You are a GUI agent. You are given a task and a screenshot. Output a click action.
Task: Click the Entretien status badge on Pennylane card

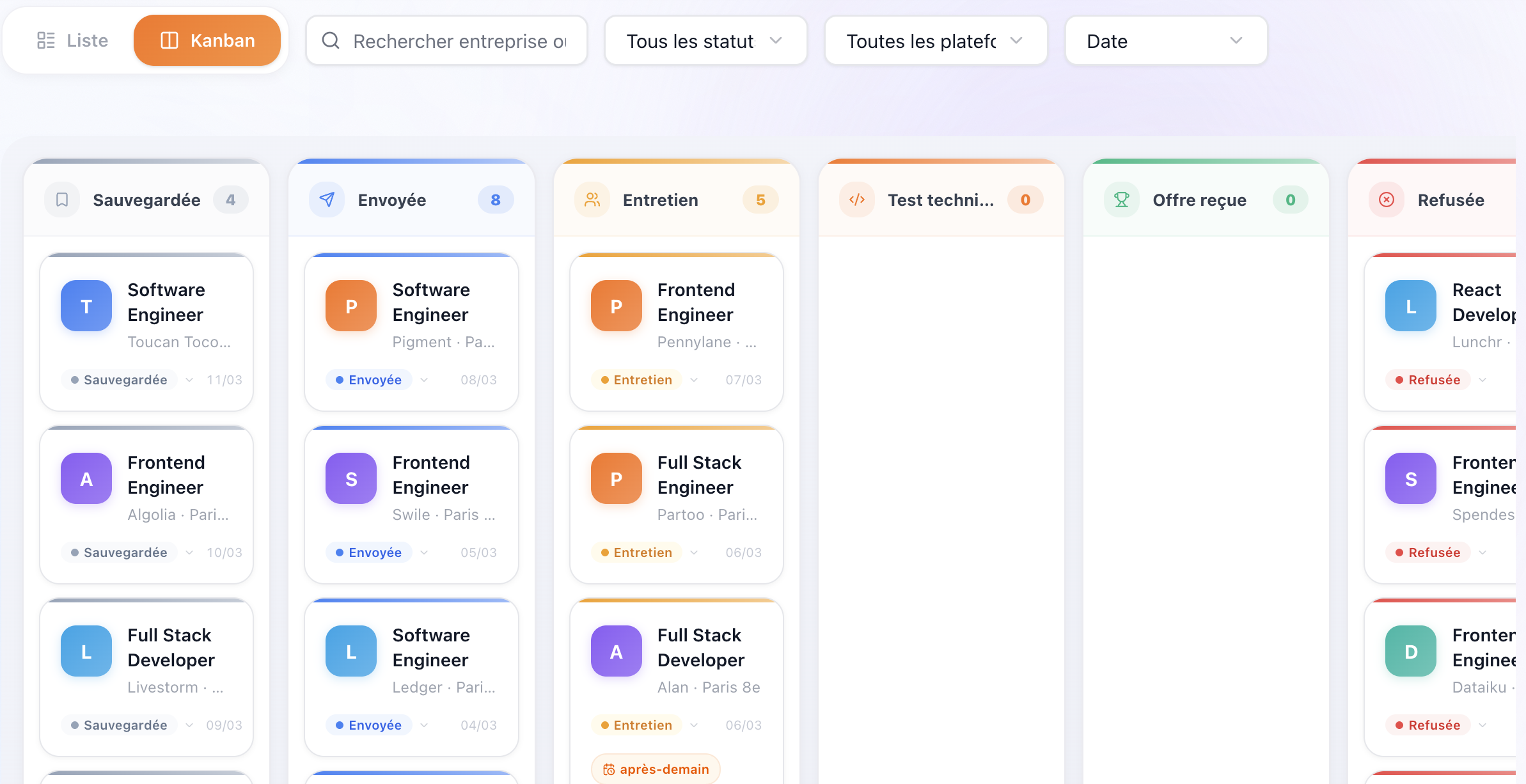[x=637, y=380]
